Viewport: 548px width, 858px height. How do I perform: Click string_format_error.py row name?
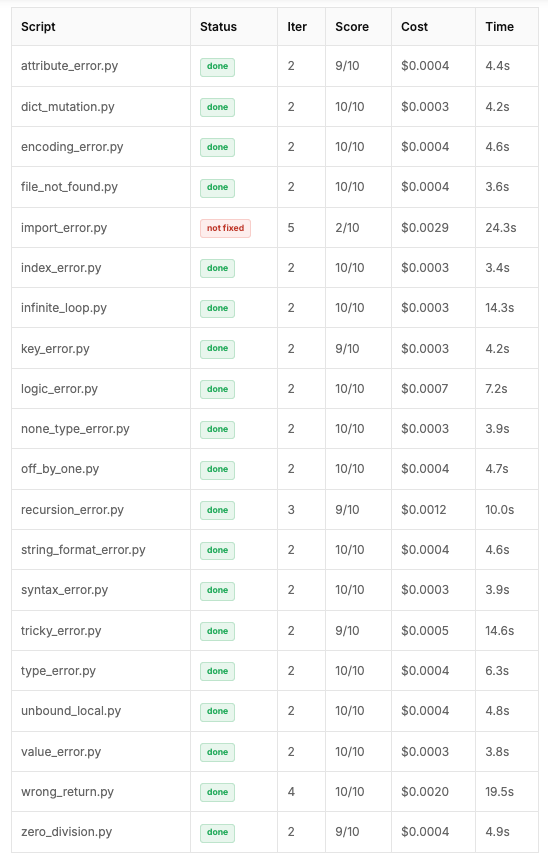[x=83, y=549]
